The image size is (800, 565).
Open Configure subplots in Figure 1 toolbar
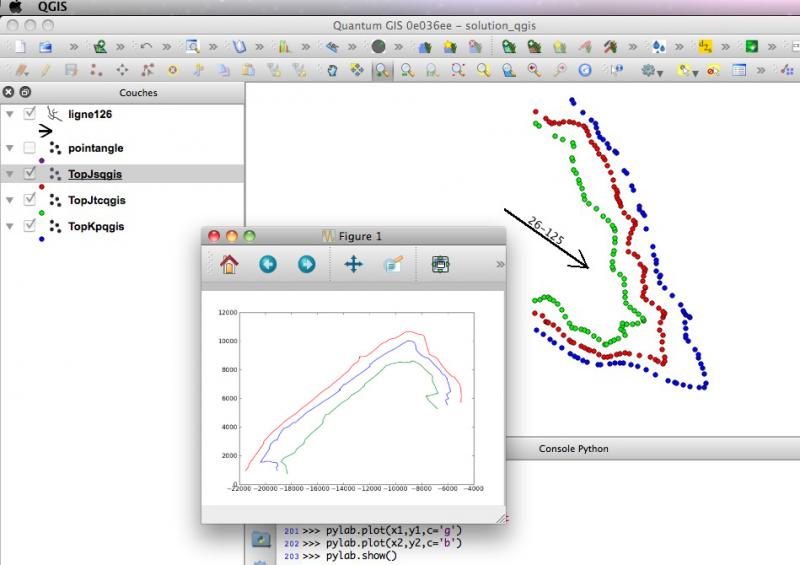(440, 264)
